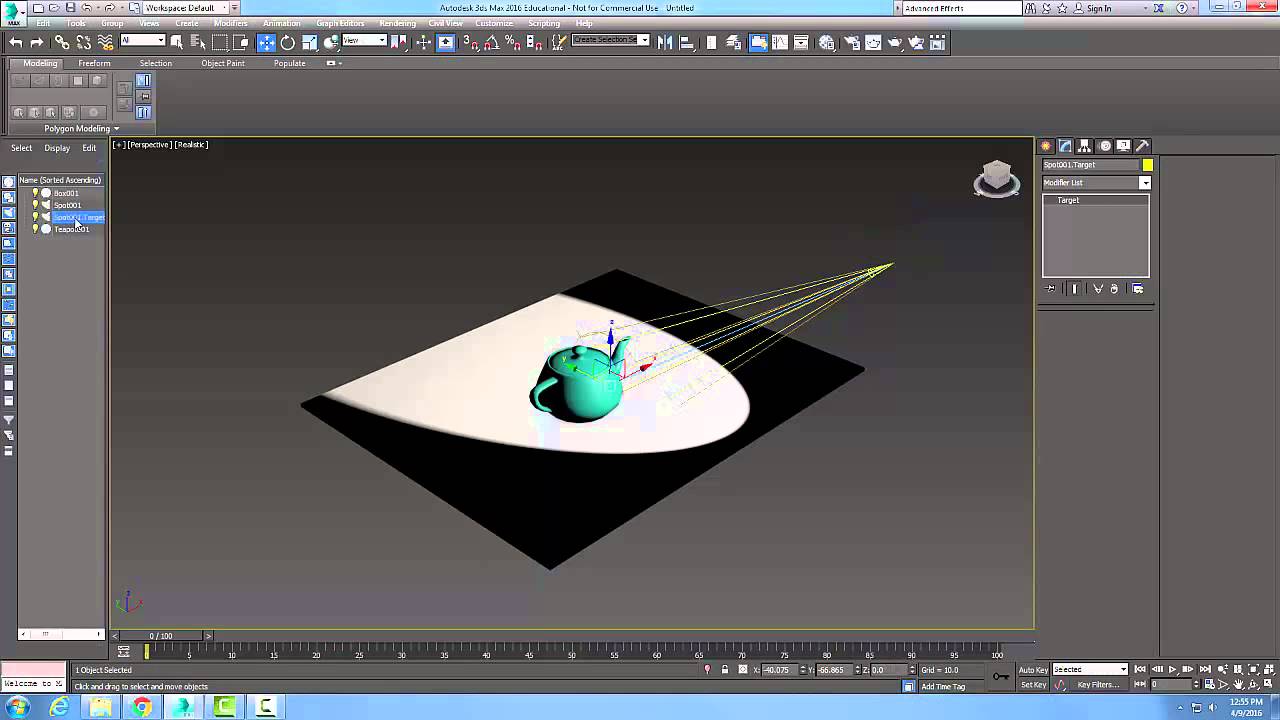Open the Customize menu

tap(494, 23)
